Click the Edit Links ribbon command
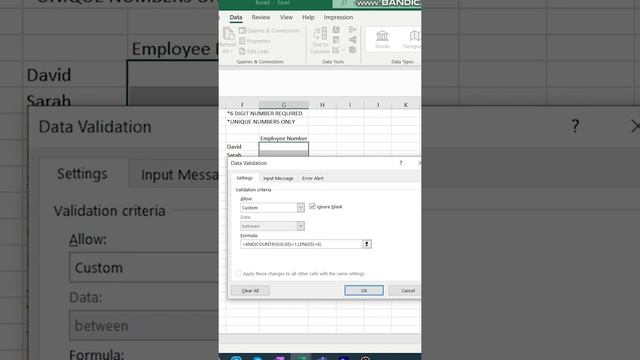Screen dimensions: 640x360 [x=254, y=51]
